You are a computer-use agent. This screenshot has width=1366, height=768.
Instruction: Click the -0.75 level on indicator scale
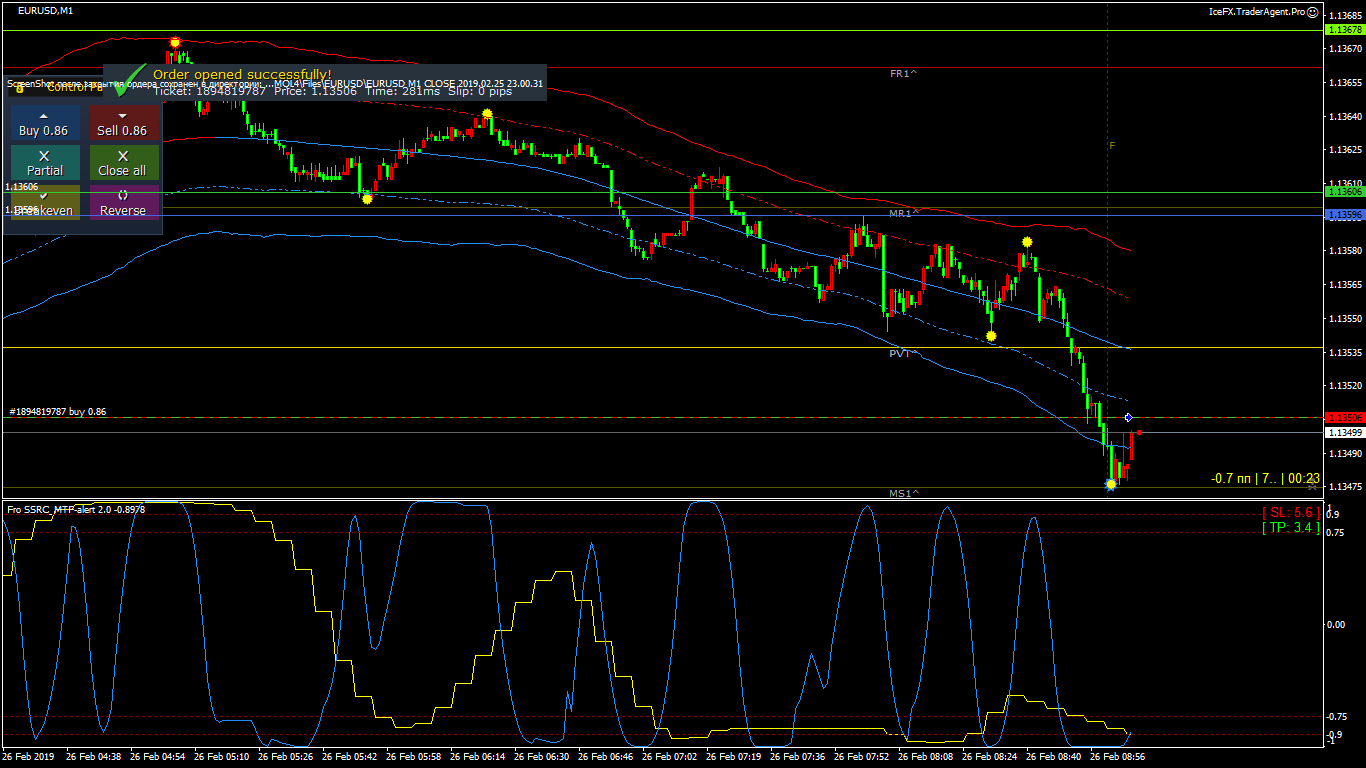1337,716
